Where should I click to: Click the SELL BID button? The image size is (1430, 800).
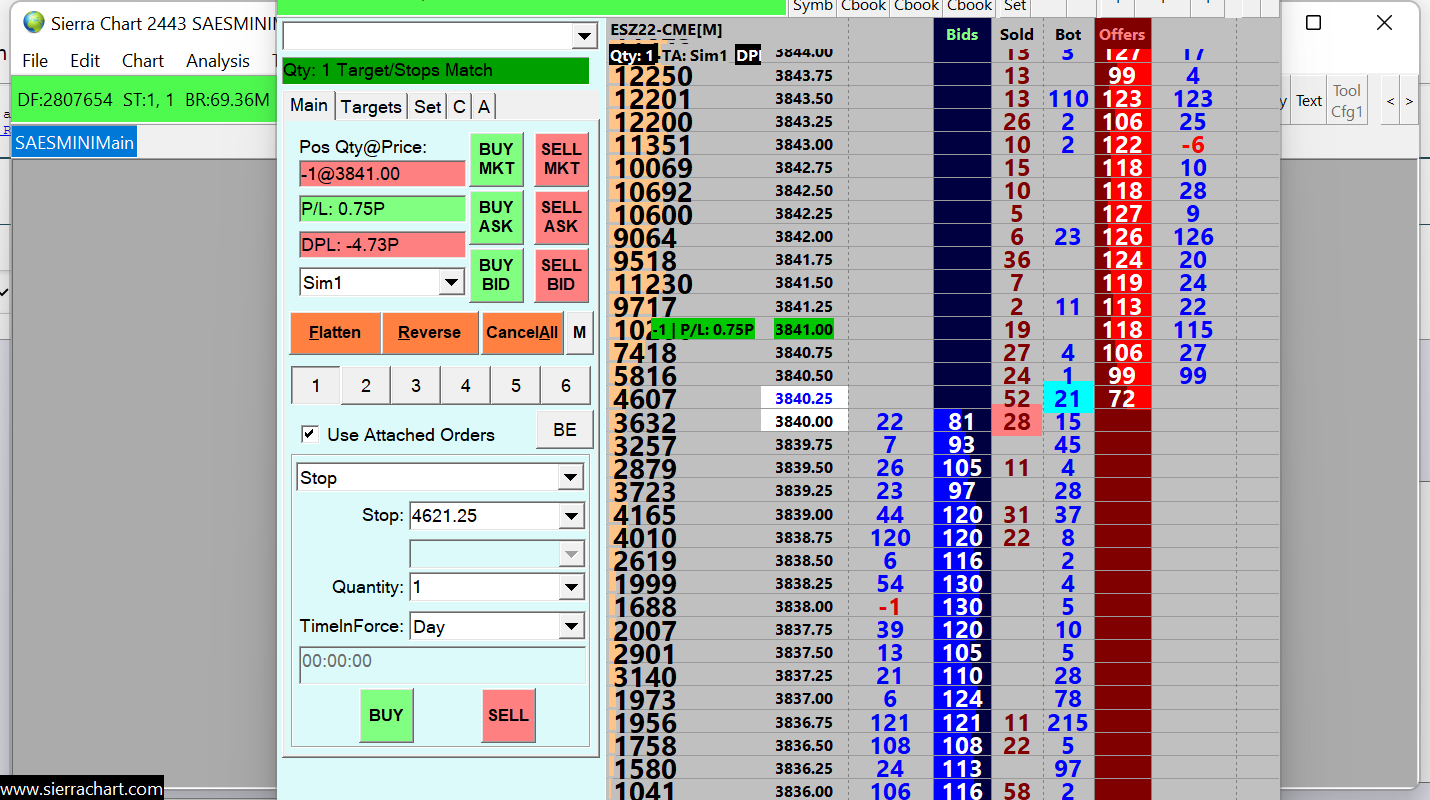(x=561, y=275)
